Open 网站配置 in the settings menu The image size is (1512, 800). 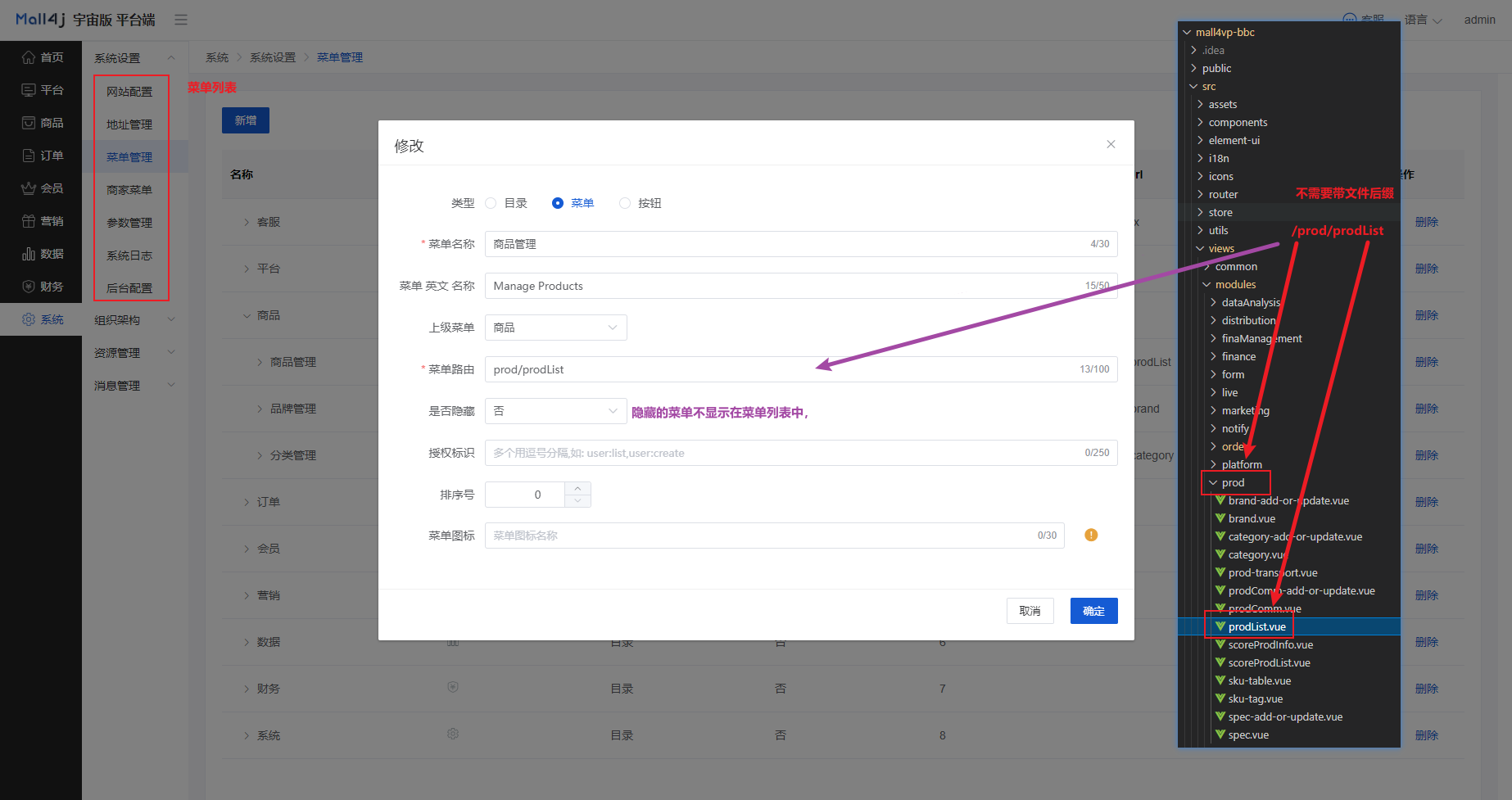[x=129, y=92]
